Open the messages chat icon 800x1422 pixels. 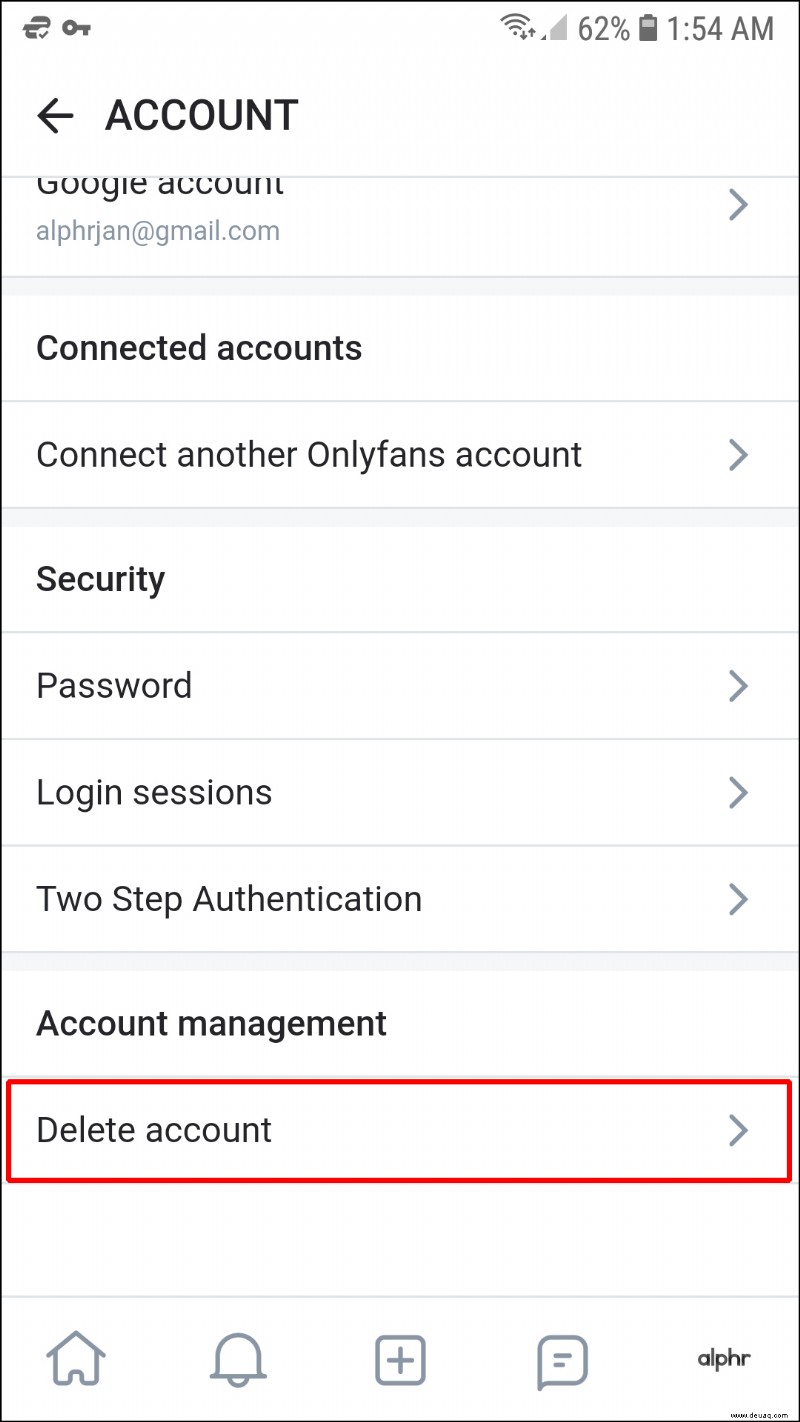[561, 1361]
